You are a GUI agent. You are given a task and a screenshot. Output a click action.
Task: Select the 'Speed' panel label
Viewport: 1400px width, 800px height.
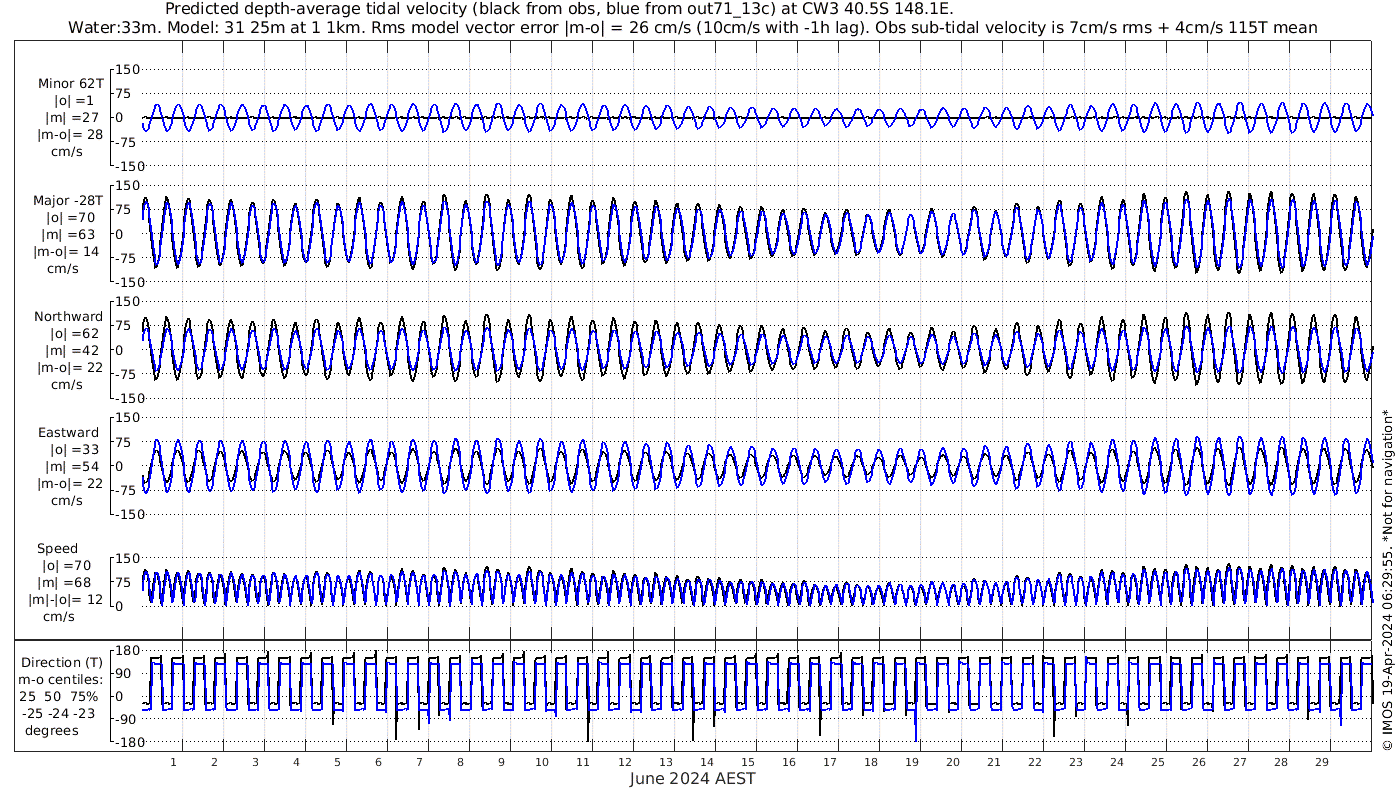coord(57,549)
